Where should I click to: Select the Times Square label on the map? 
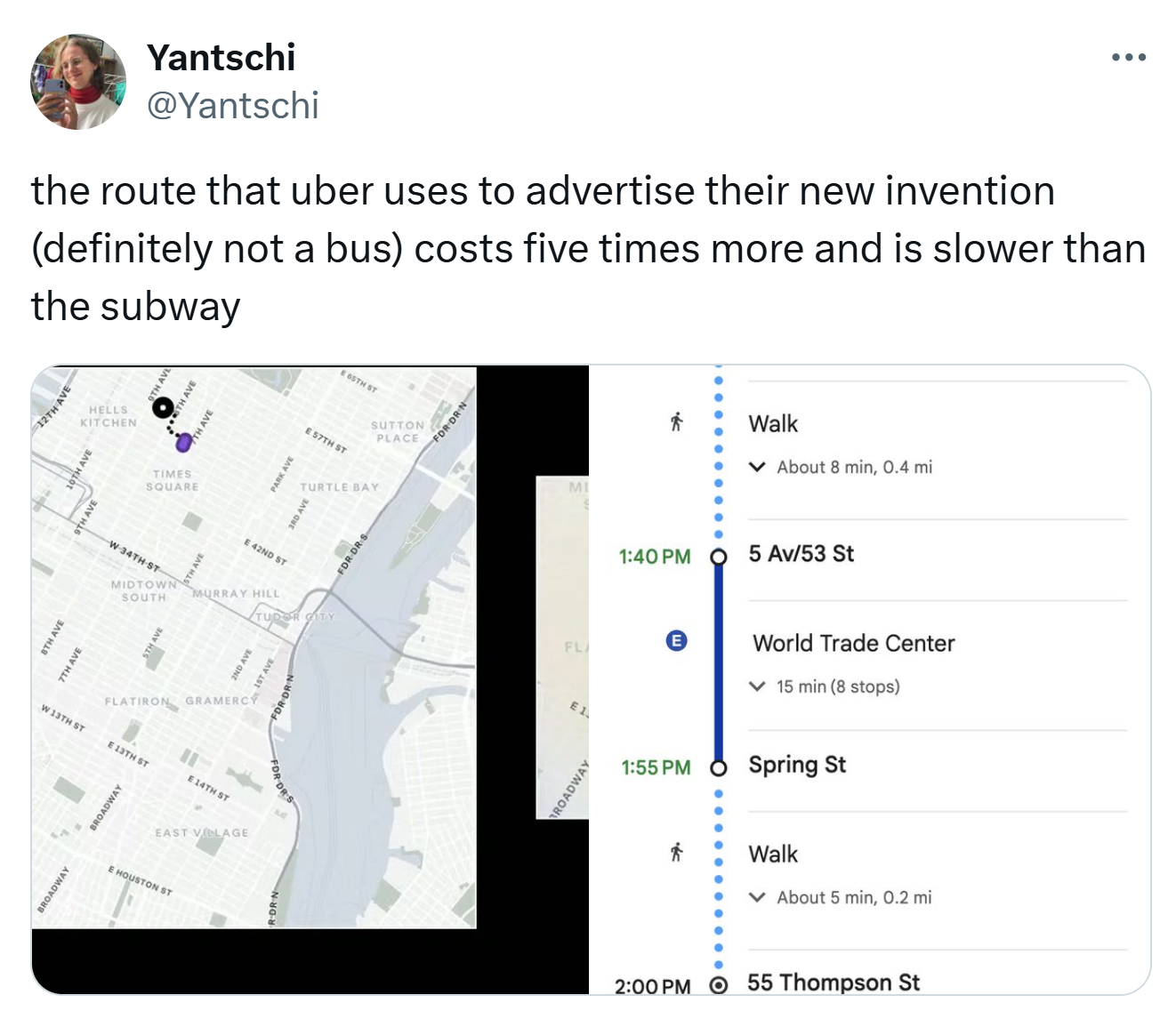click(x=173, y=480)
